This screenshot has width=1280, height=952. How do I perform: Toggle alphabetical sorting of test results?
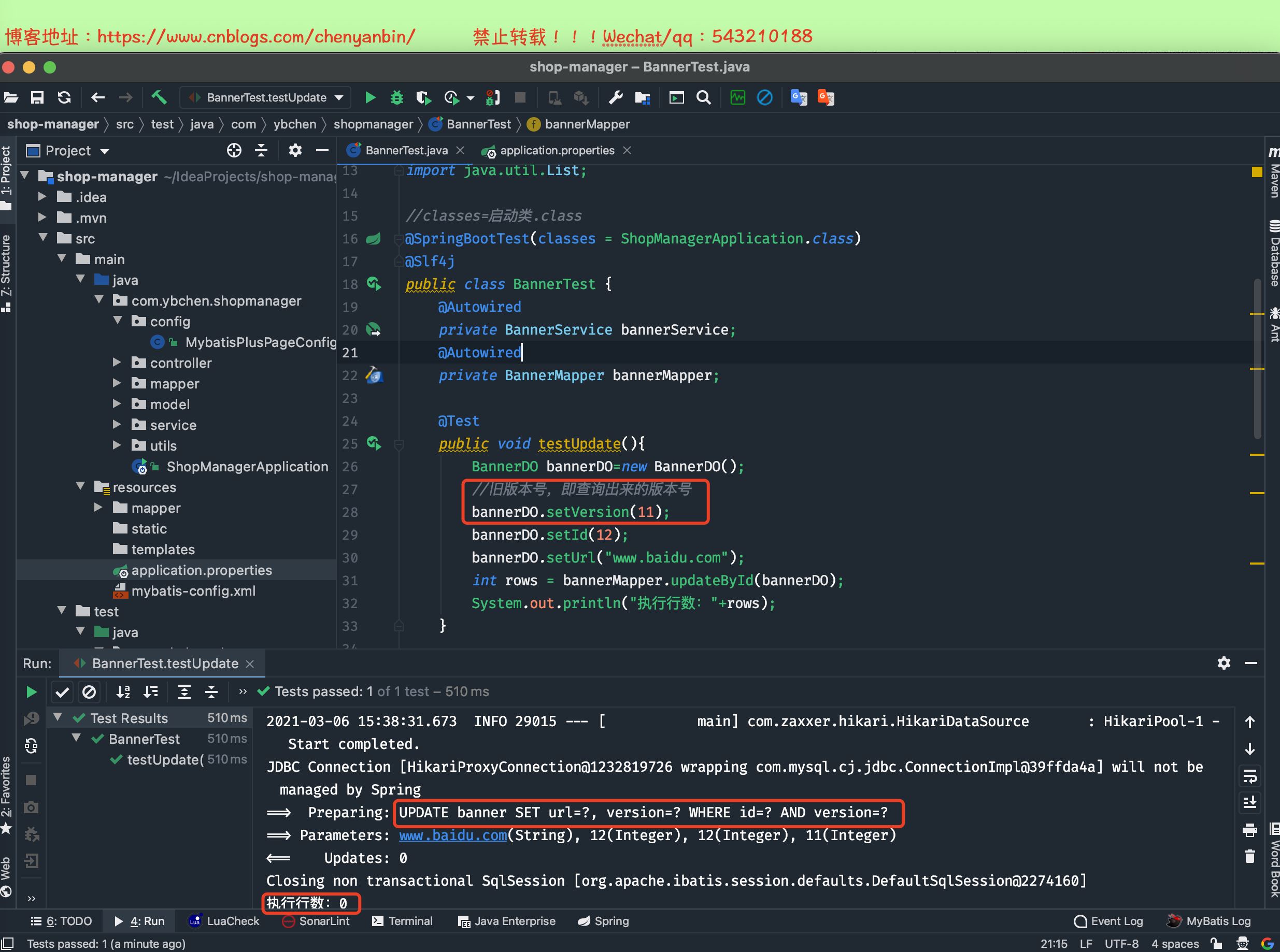coord(123,692)
